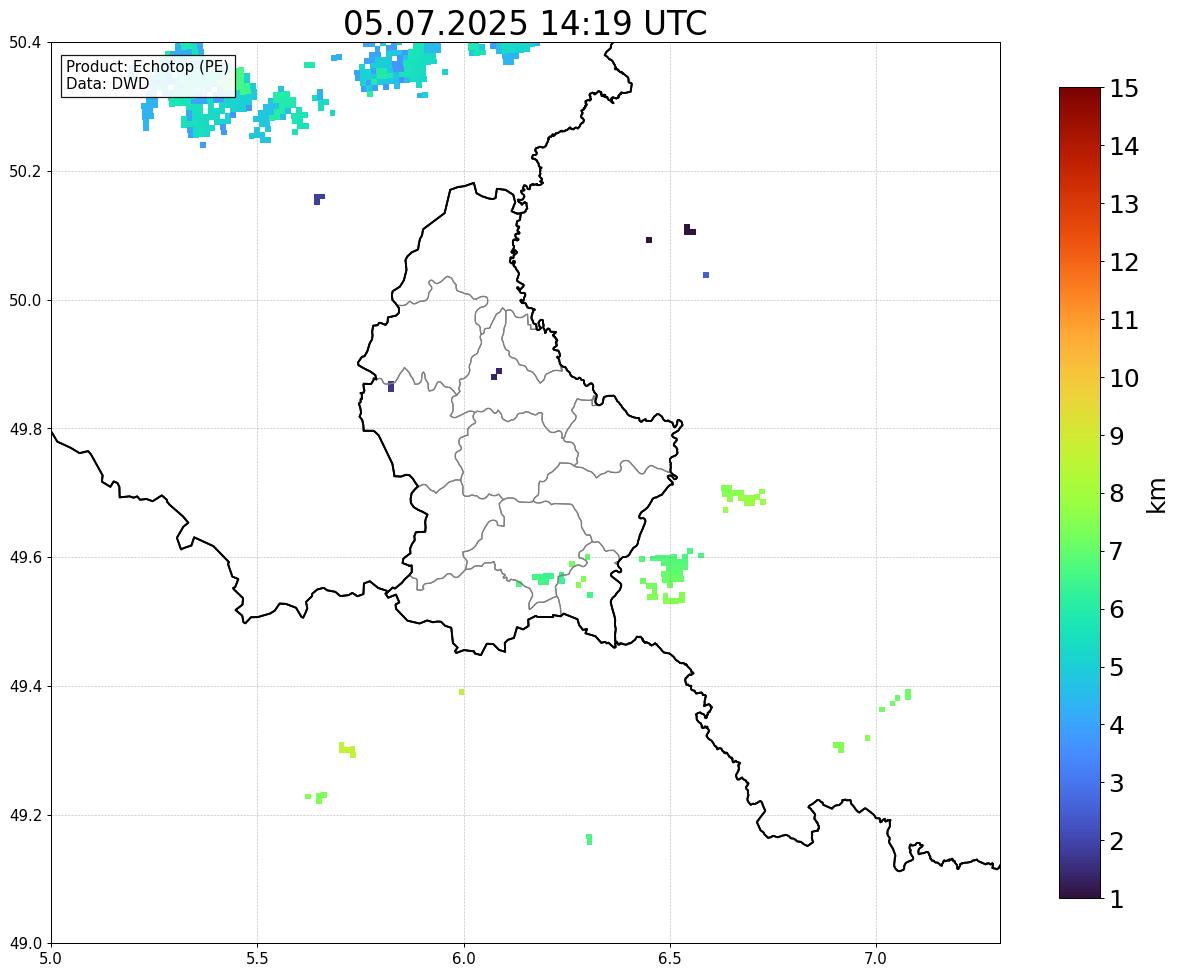This screenshot has width=1178, height=976.
Task: Click the dark red end of the colorbar
Action: pyautogui.click(x=1080, y=95)
